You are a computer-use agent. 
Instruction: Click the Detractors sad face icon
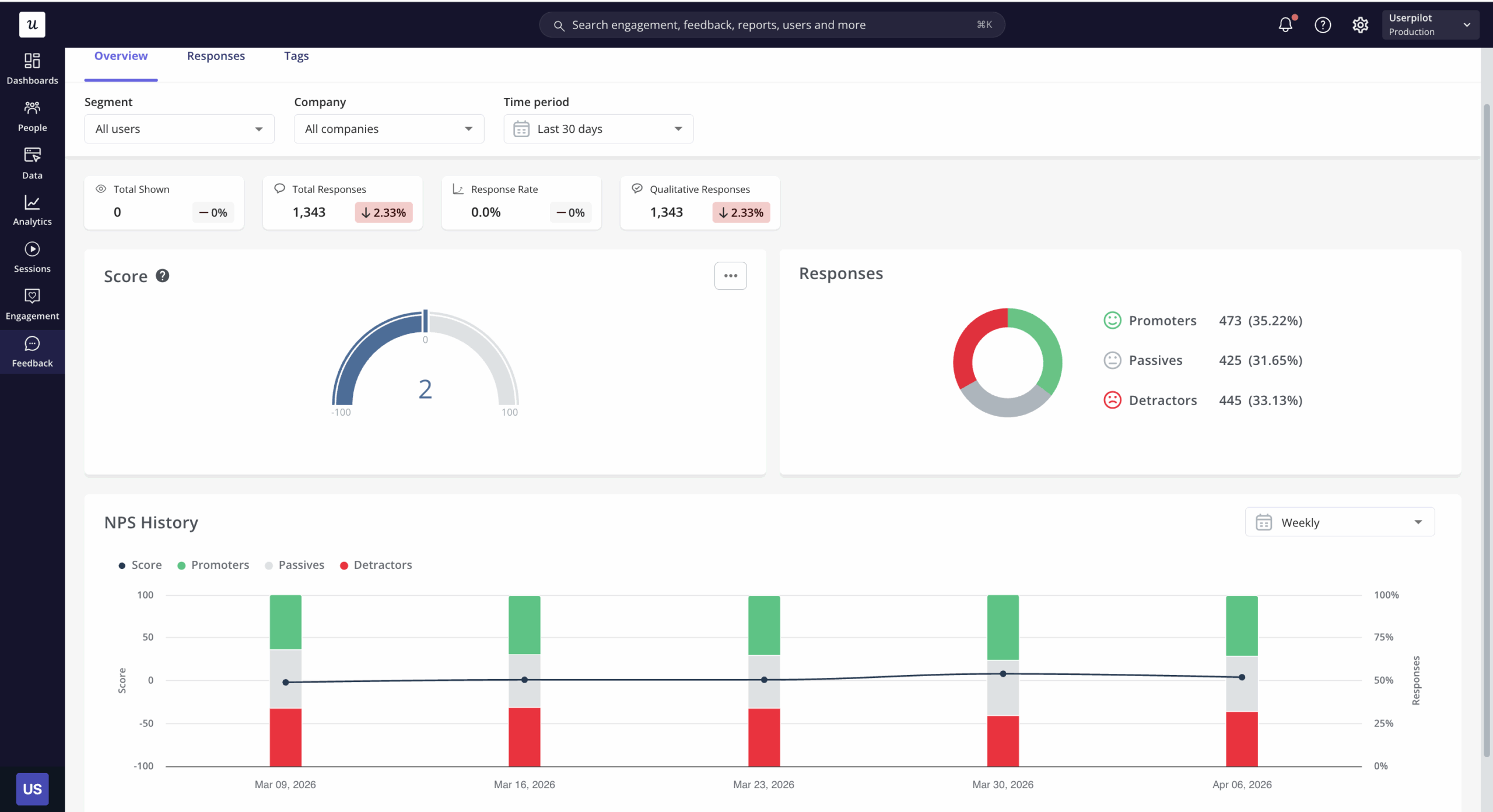(1112, 400)
